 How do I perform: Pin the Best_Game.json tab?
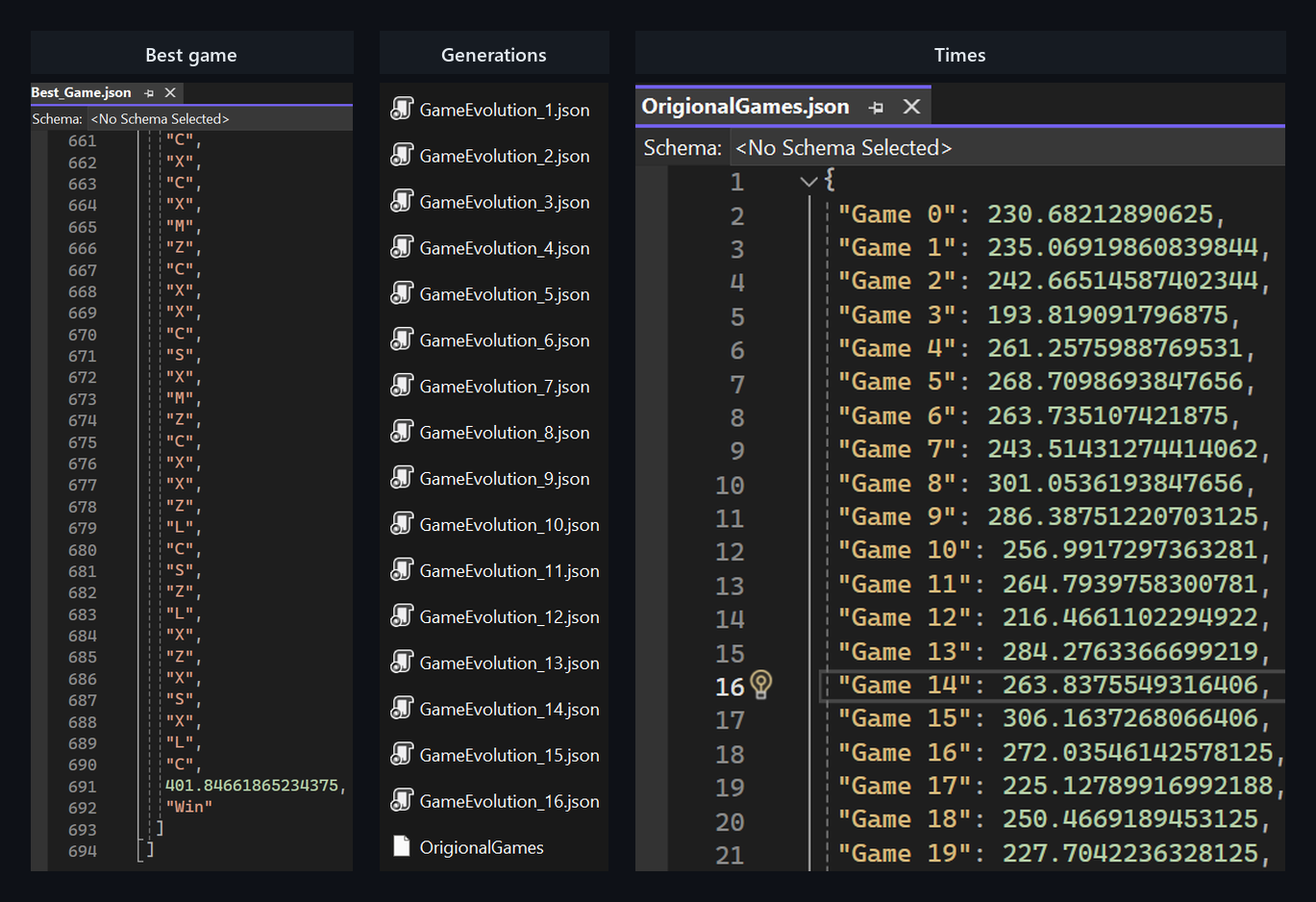149,93
